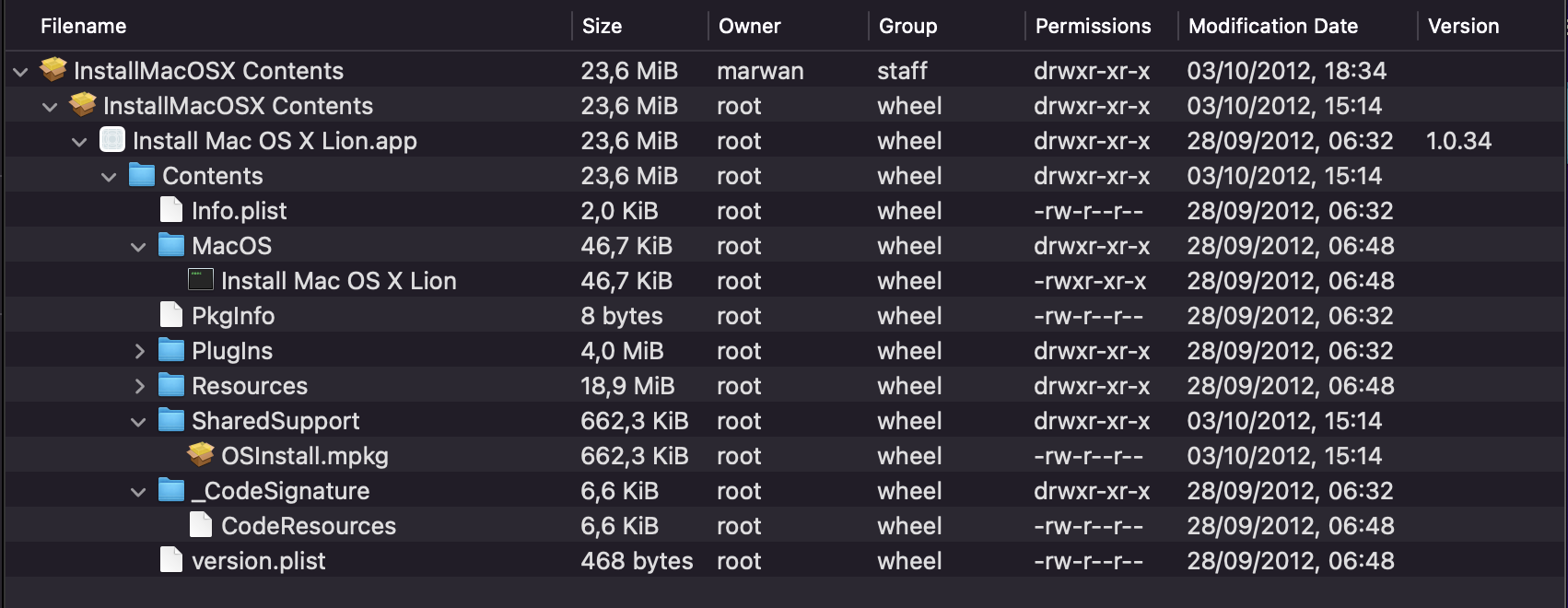Select the MacOS folder name
The width and height of the screenshot is (1568, 608).
coord(231,246)
